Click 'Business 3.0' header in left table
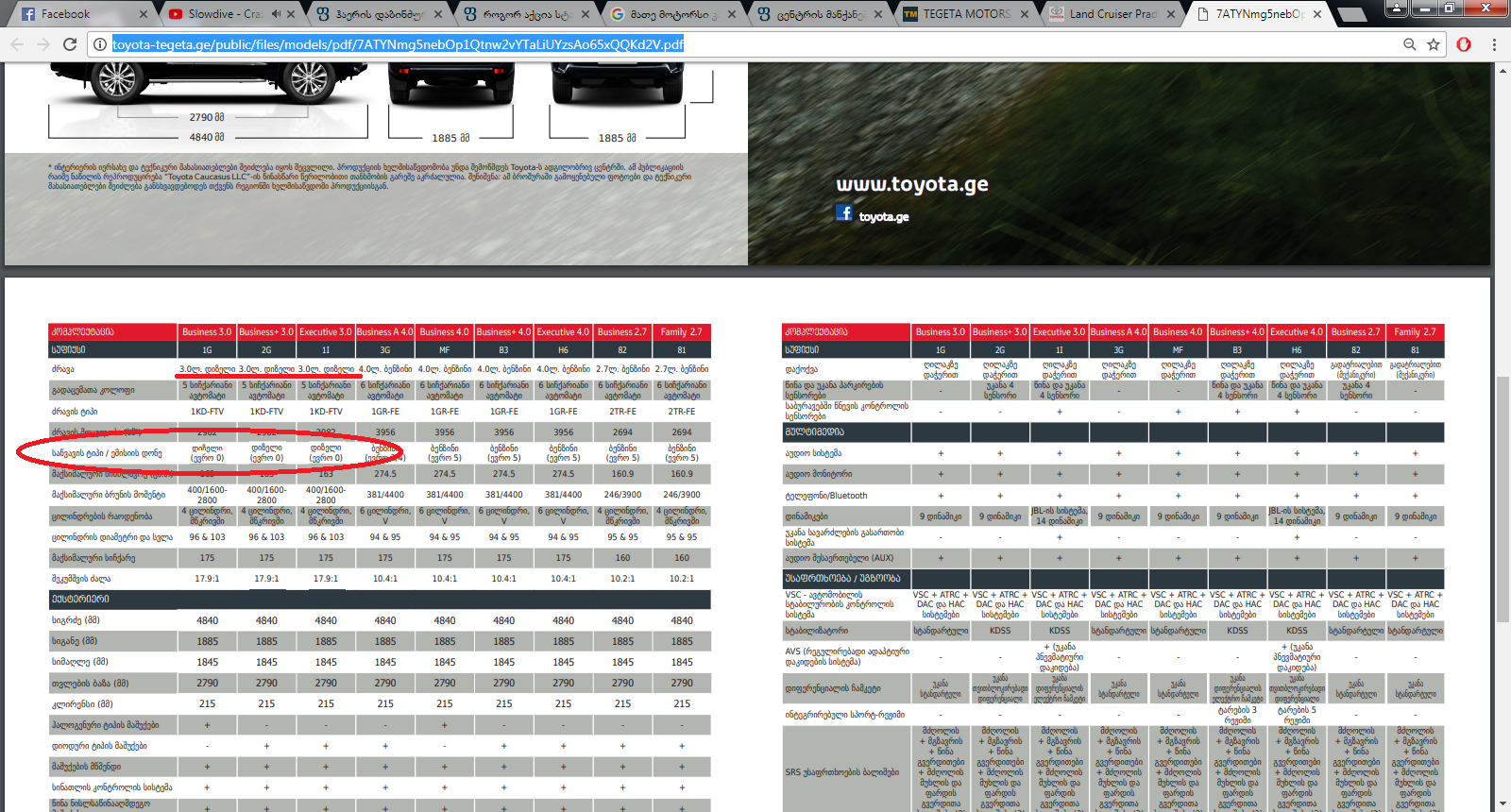1511x812 pixels. coord(207,332)
